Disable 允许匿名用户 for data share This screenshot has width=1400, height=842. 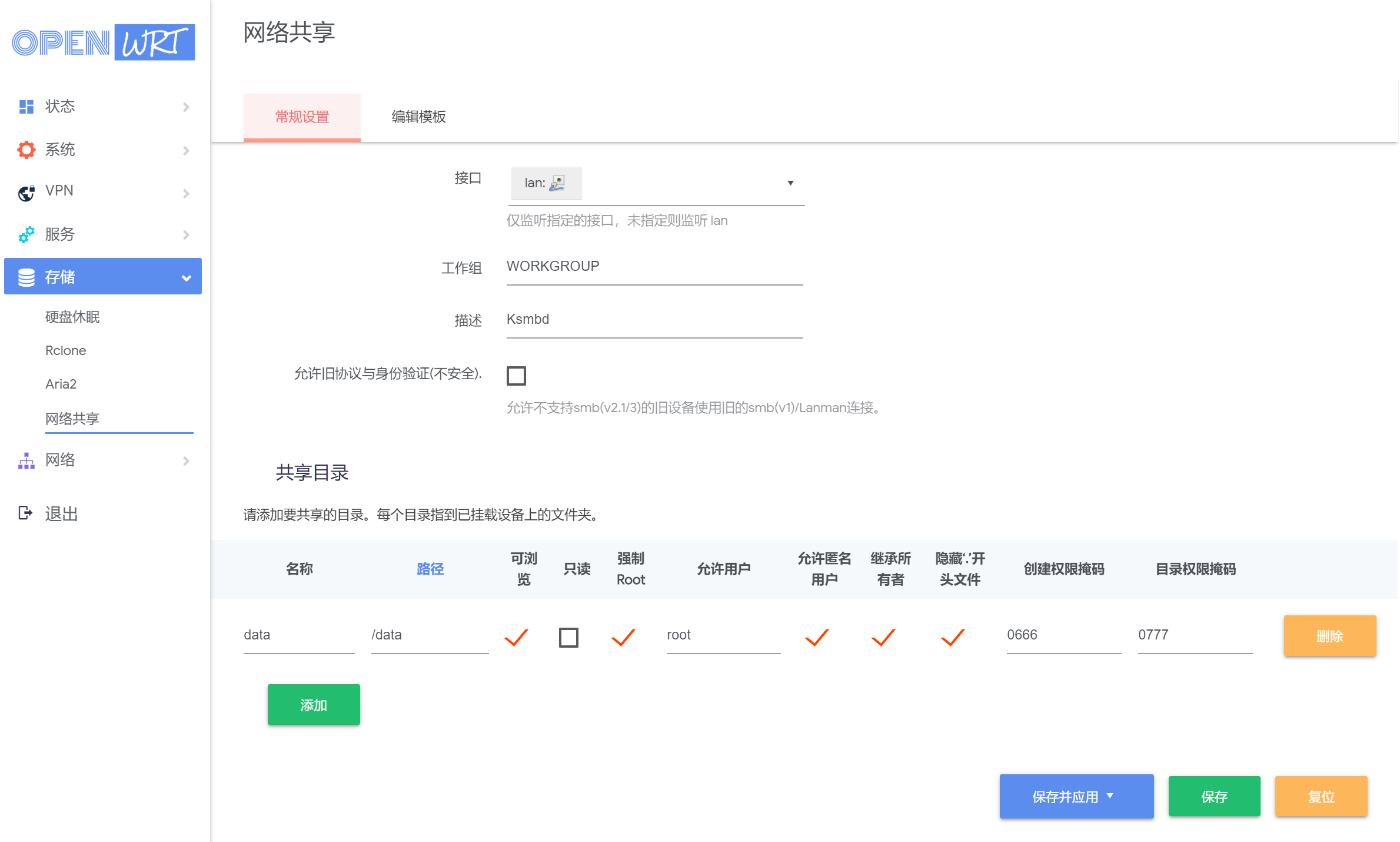pos(817,637)
